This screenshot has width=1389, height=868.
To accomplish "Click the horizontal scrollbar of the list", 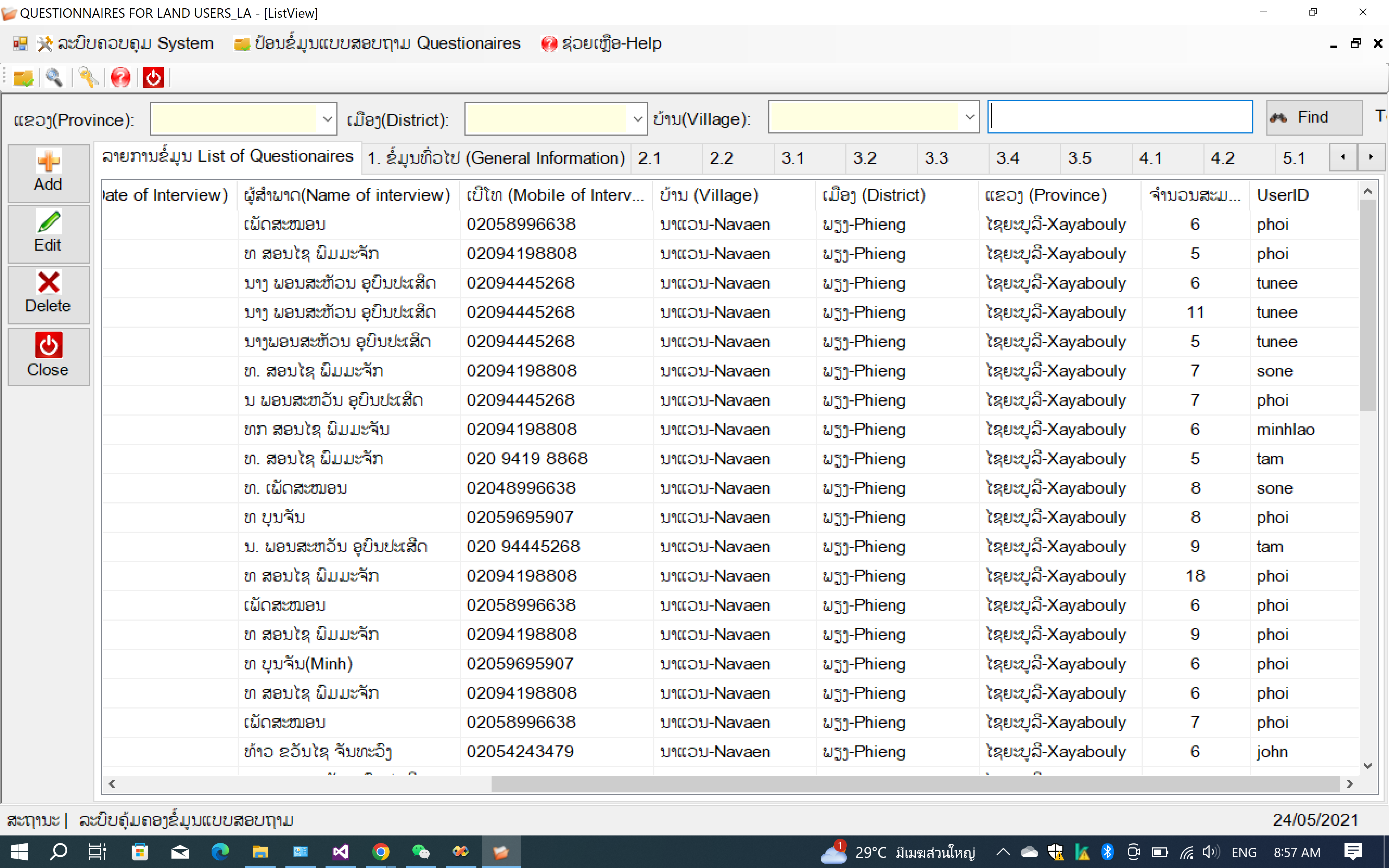I will click(915, 784).
